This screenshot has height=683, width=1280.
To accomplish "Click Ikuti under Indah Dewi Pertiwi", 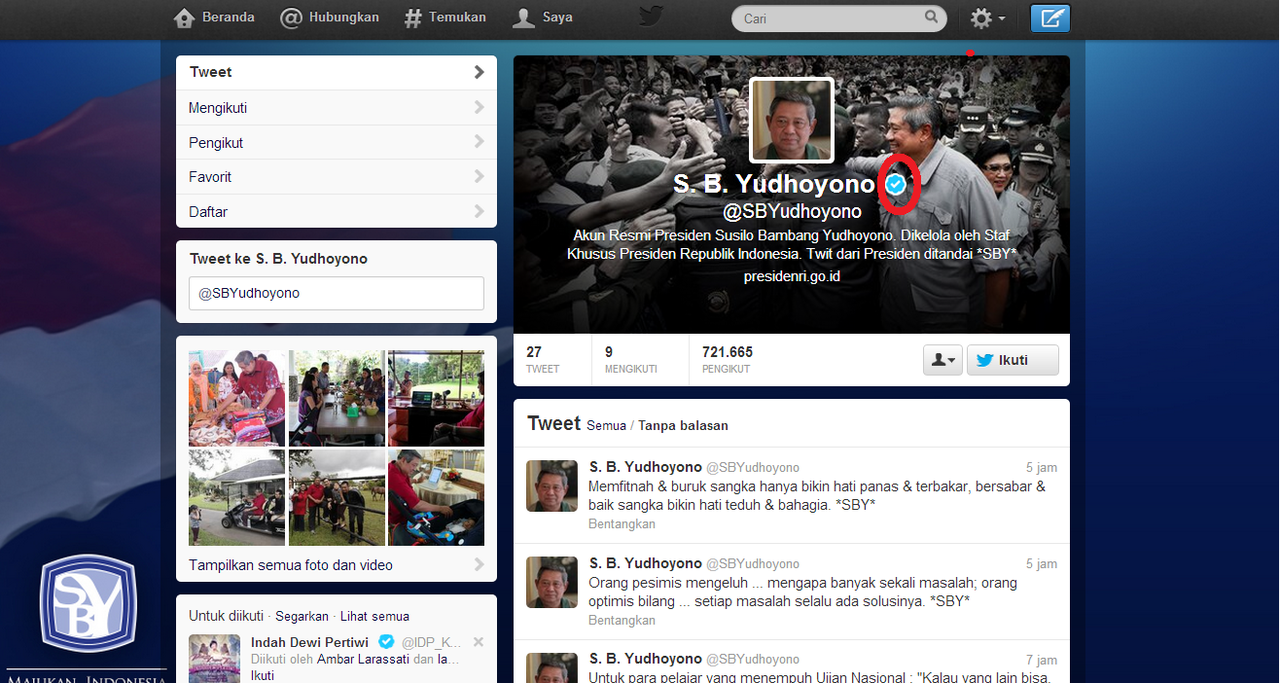I will (x=262, y=675).
